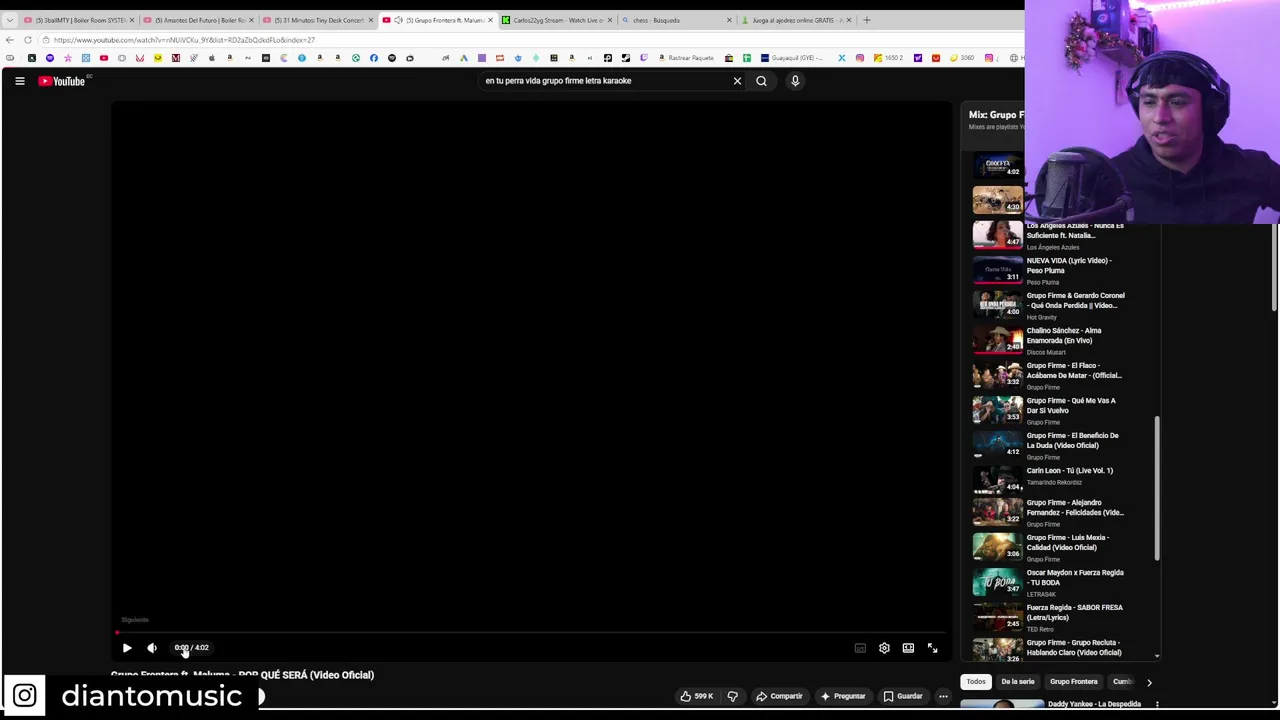
Task: Open a new browser tab with plus
Action: point(866,20)
